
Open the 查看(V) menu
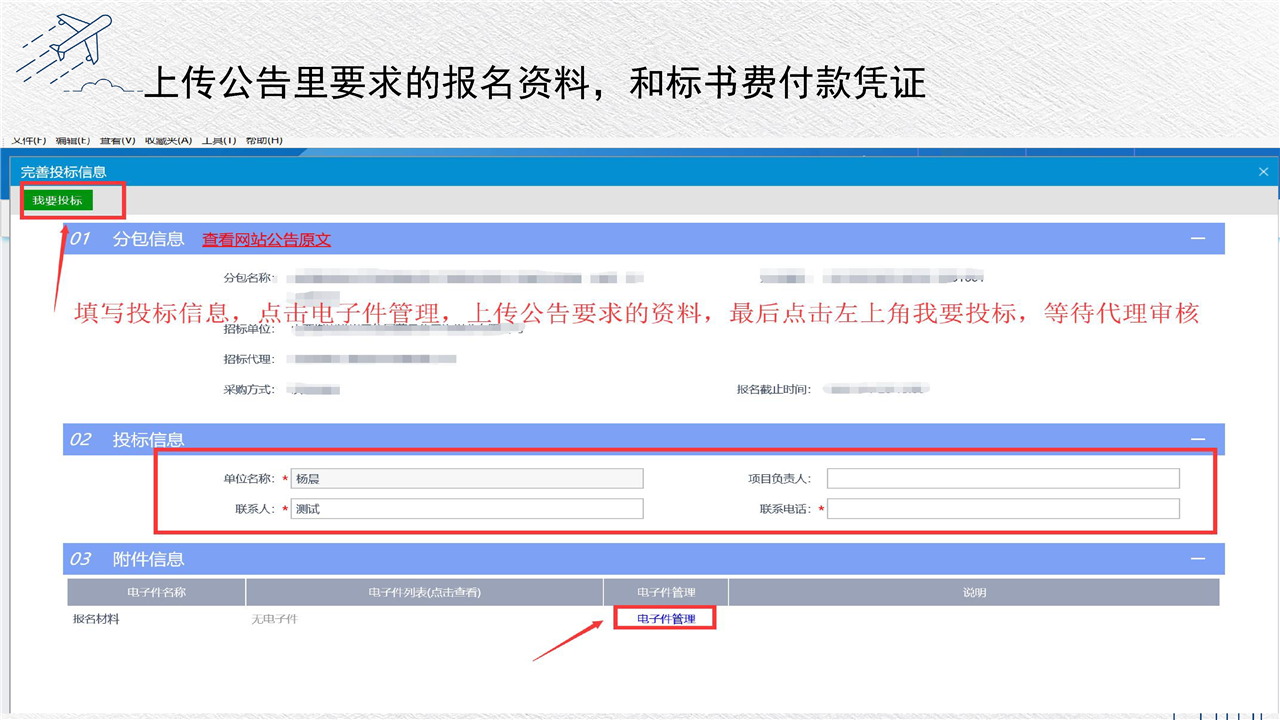(117, 141)
